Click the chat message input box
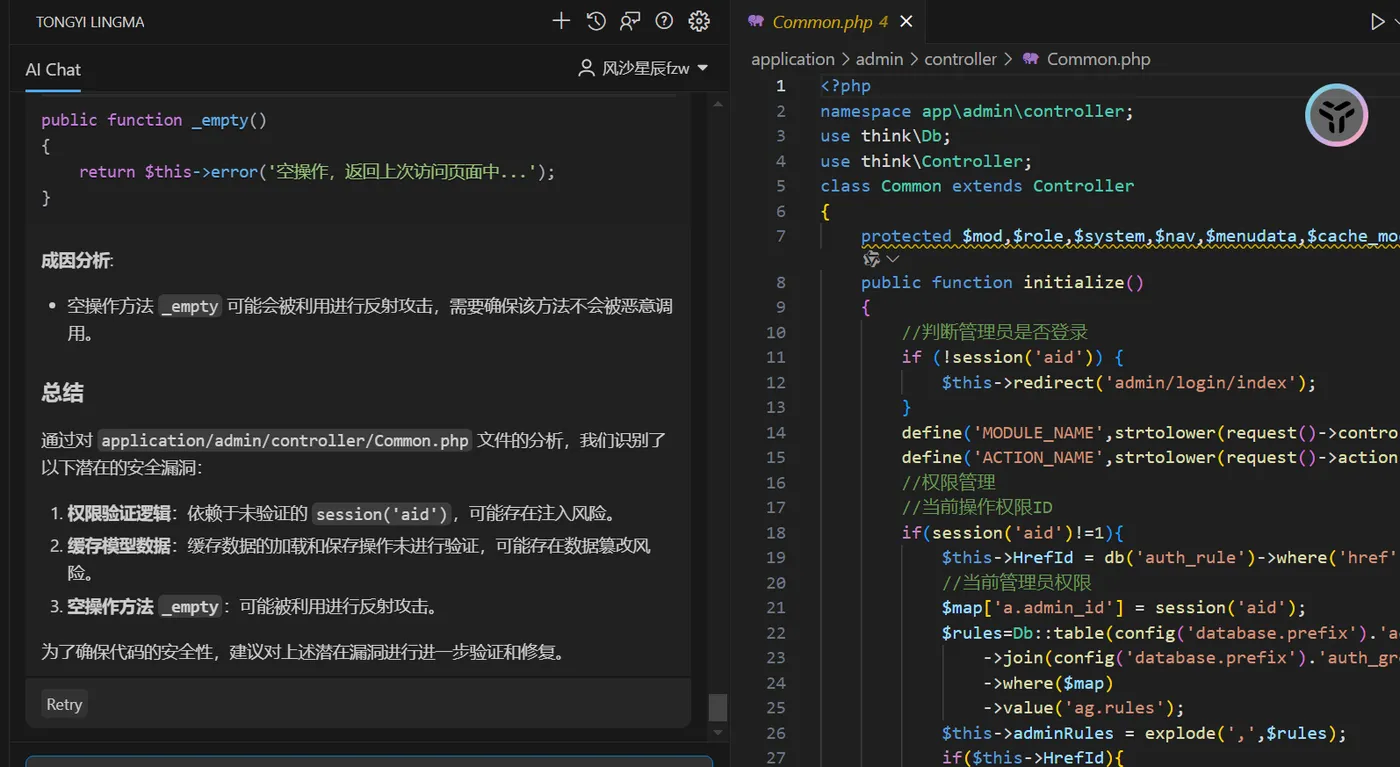Image resolution: width=1400 pixels, height=767 pixels. [x=369, y=761]
